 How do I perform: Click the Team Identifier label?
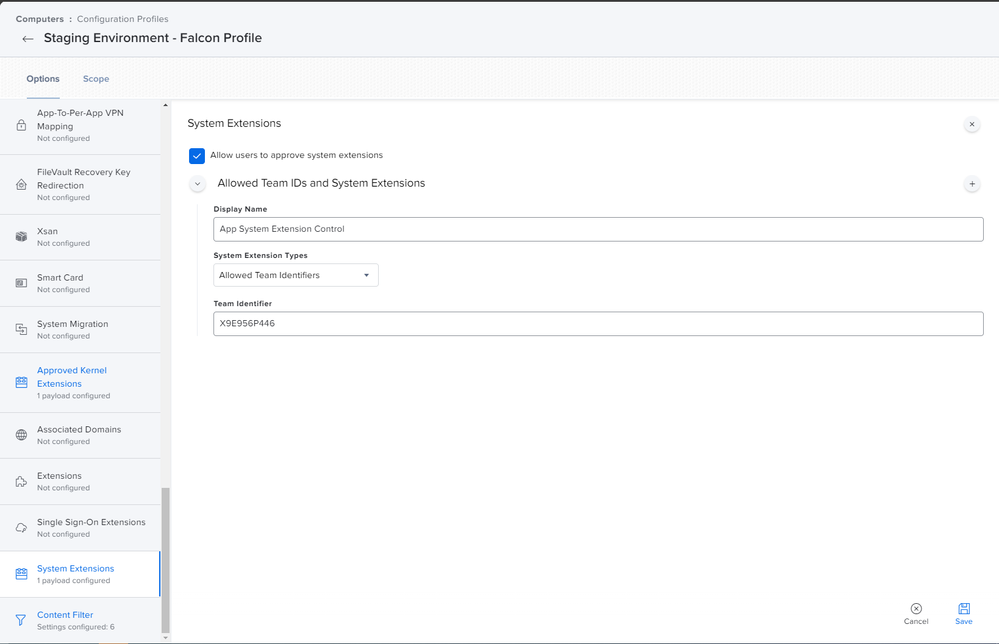[243, 304]
